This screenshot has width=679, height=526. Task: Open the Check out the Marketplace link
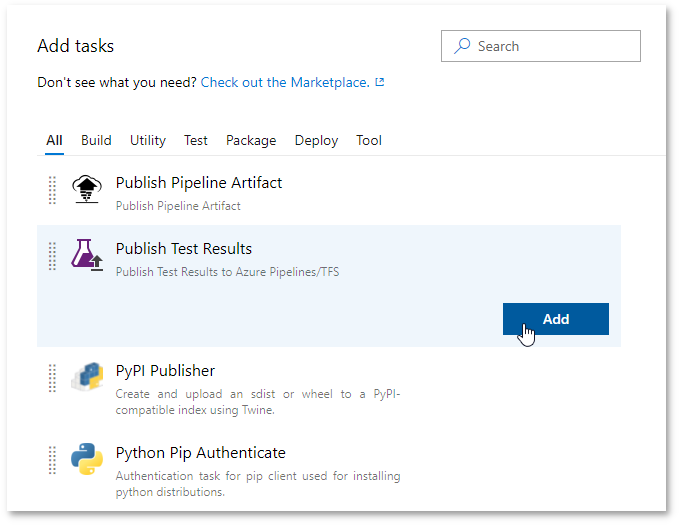(x=285, y=82)
